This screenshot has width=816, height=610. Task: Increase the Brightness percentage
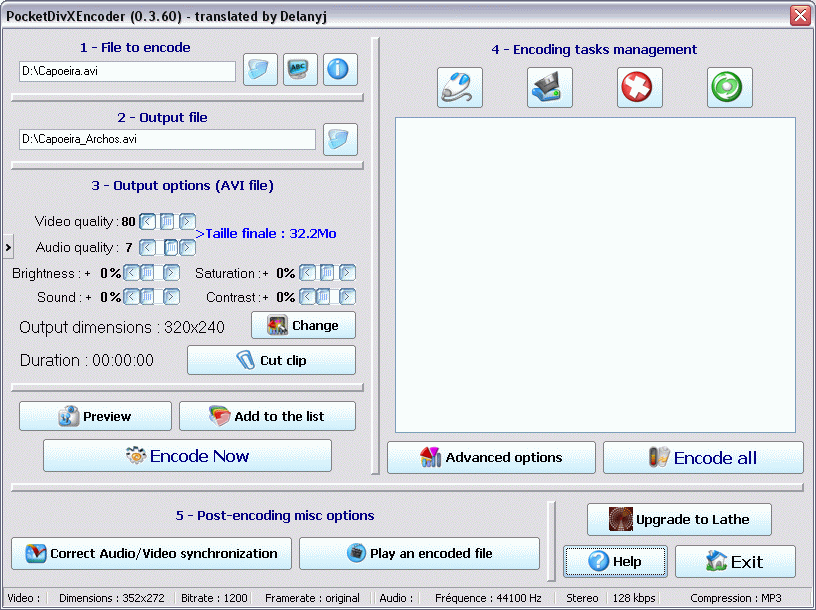(171, 273)
